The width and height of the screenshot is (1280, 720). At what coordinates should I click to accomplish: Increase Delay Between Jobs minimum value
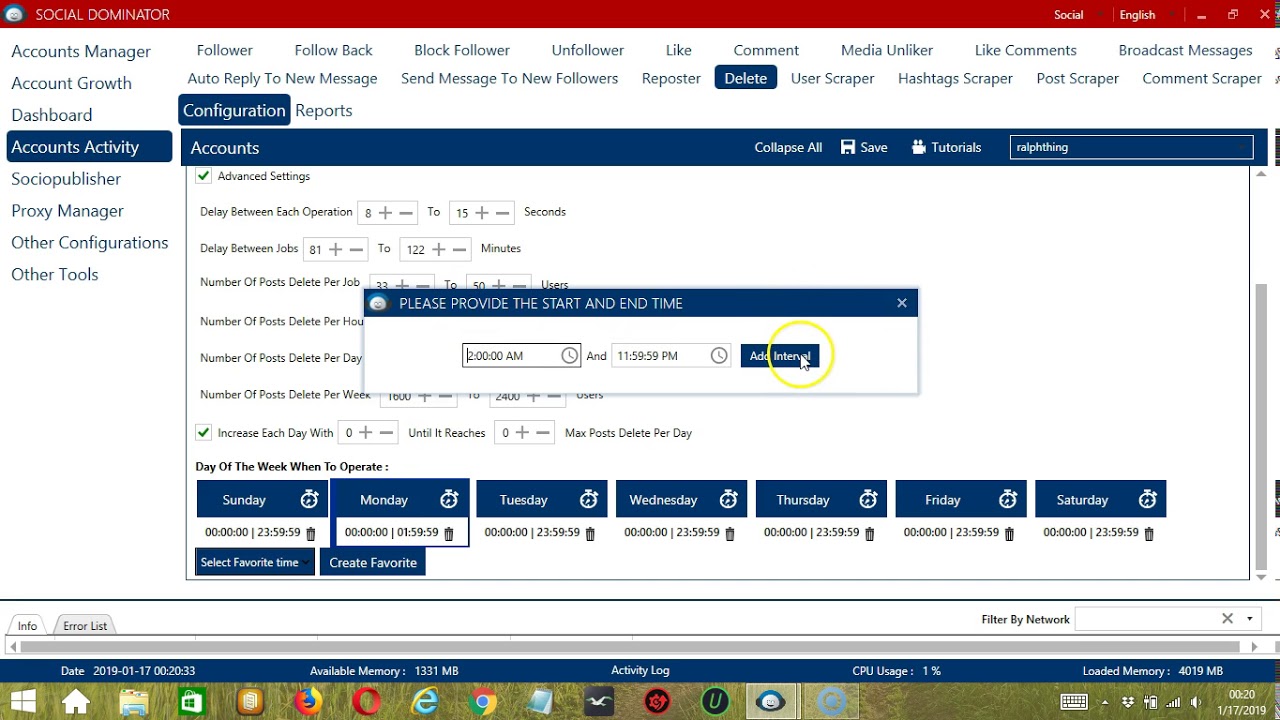coord(336,249)
